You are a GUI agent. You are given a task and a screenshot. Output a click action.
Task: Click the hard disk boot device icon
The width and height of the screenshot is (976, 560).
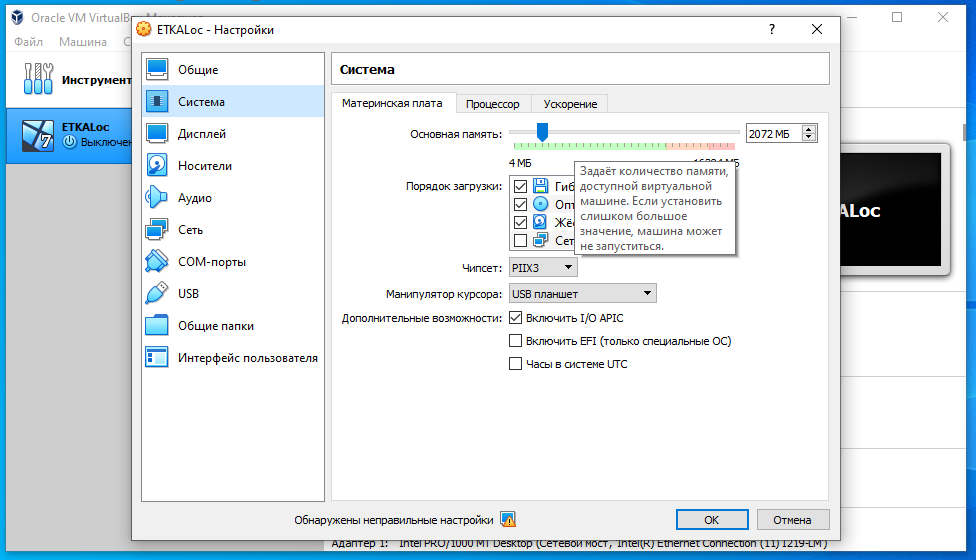[x=540, y=222]
